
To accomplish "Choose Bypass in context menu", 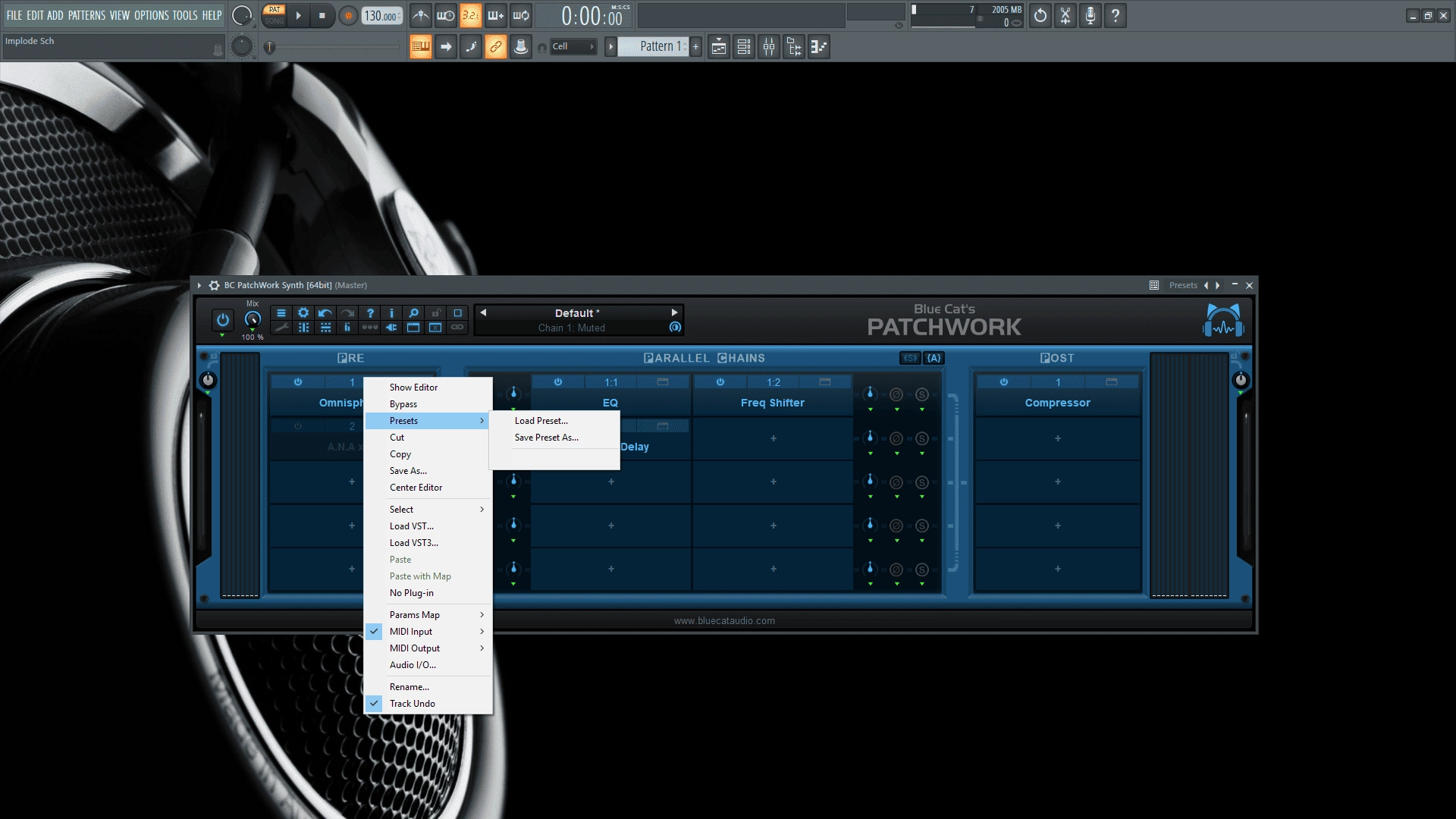I will (x=428, y=404).
